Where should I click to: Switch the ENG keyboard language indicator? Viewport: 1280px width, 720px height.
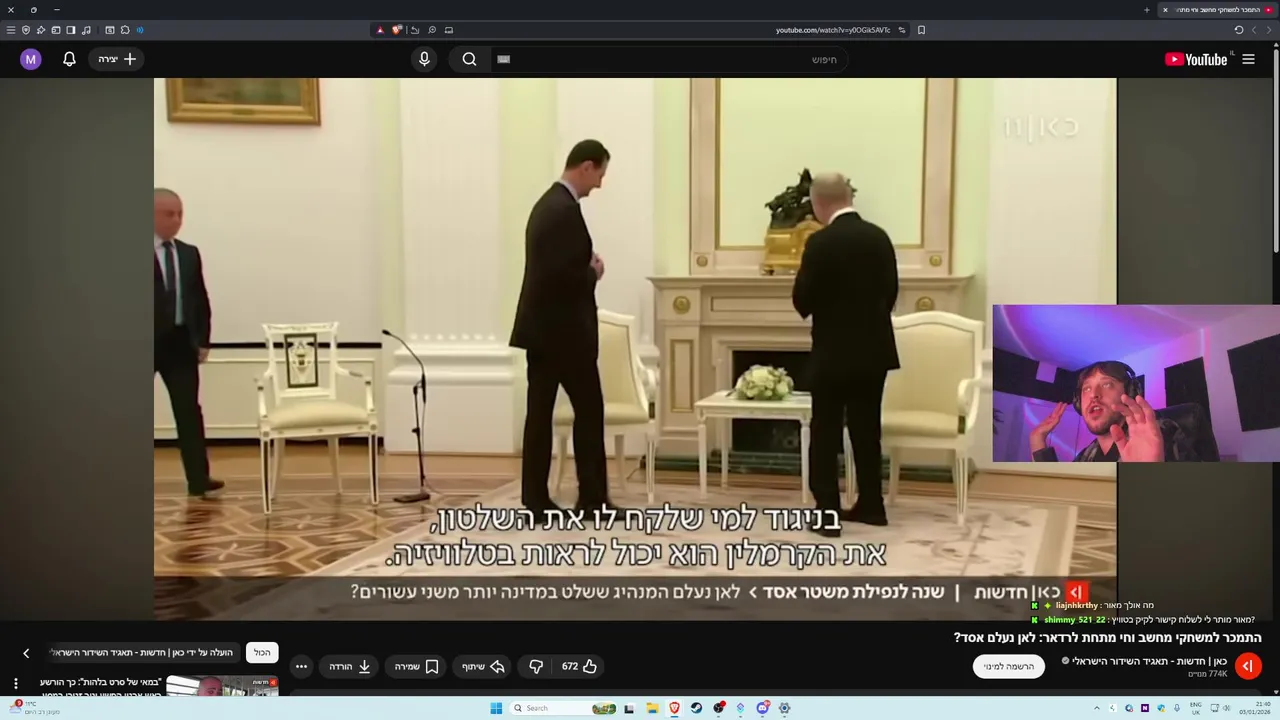[1195, 708]
